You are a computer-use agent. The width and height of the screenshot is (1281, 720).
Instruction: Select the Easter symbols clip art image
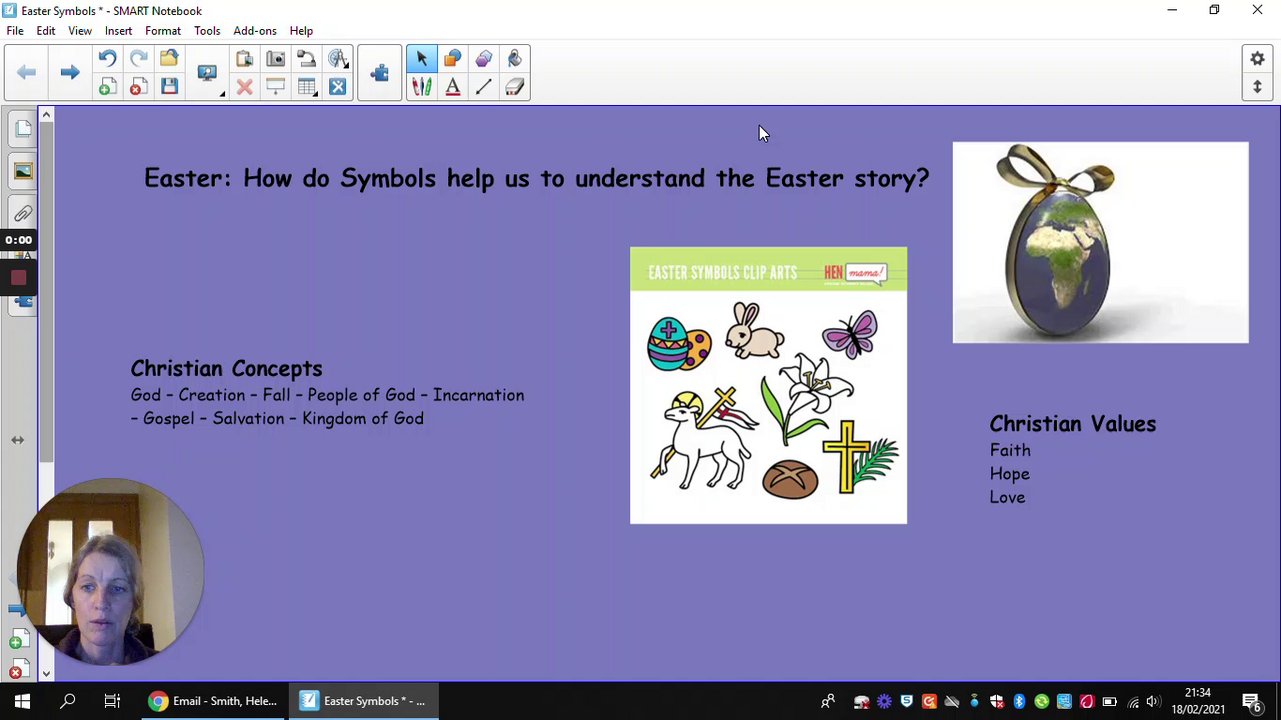(x=768, y=385)
